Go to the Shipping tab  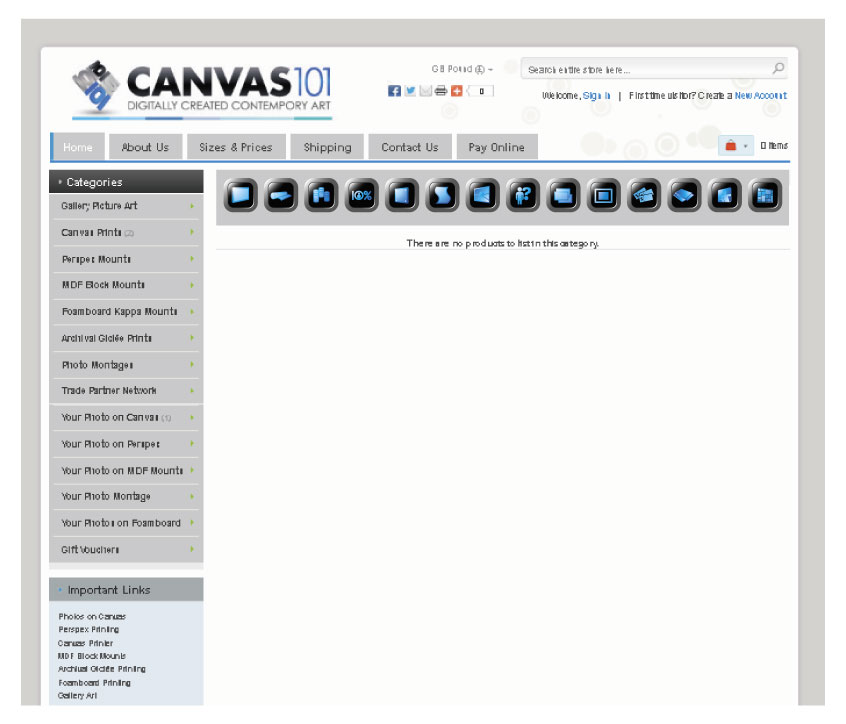click(327, 147)
